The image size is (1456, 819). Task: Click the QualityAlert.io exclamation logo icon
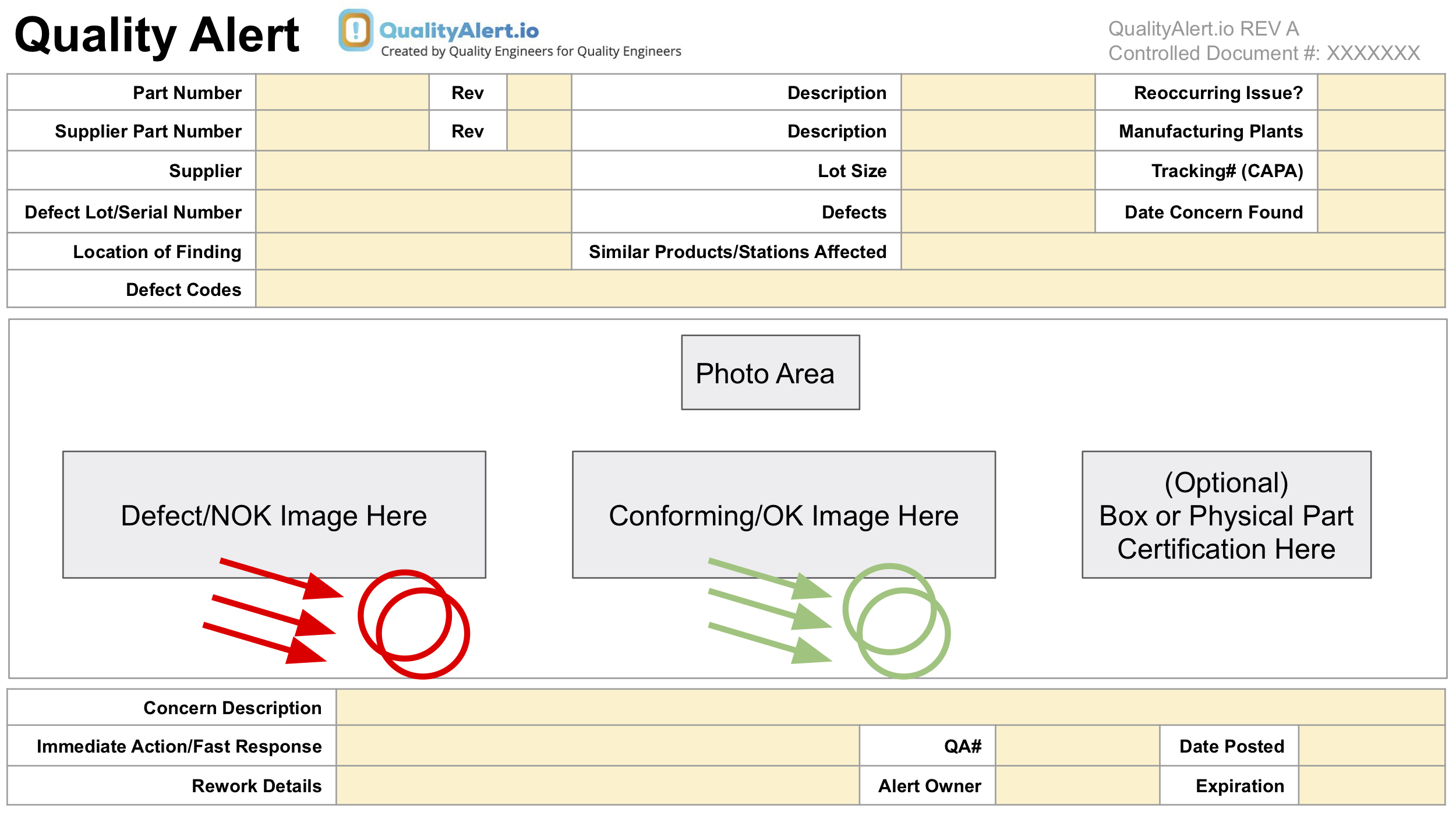click(356, 30)
